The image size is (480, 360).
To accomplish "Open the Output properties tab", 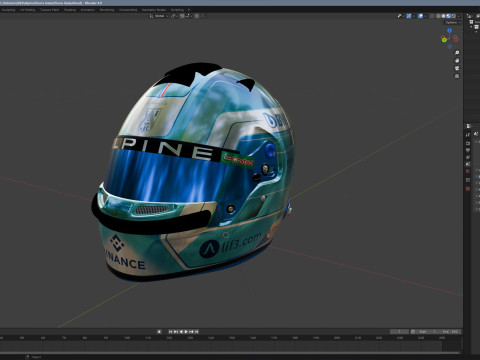I will tap(468, 150).
